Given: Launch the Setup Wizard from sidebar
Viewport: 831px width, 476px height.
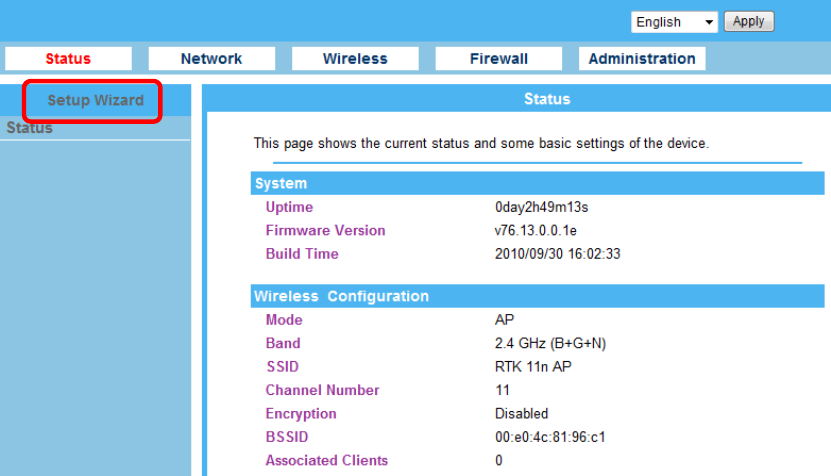Looking at the screenshot, I should point(95,100).
